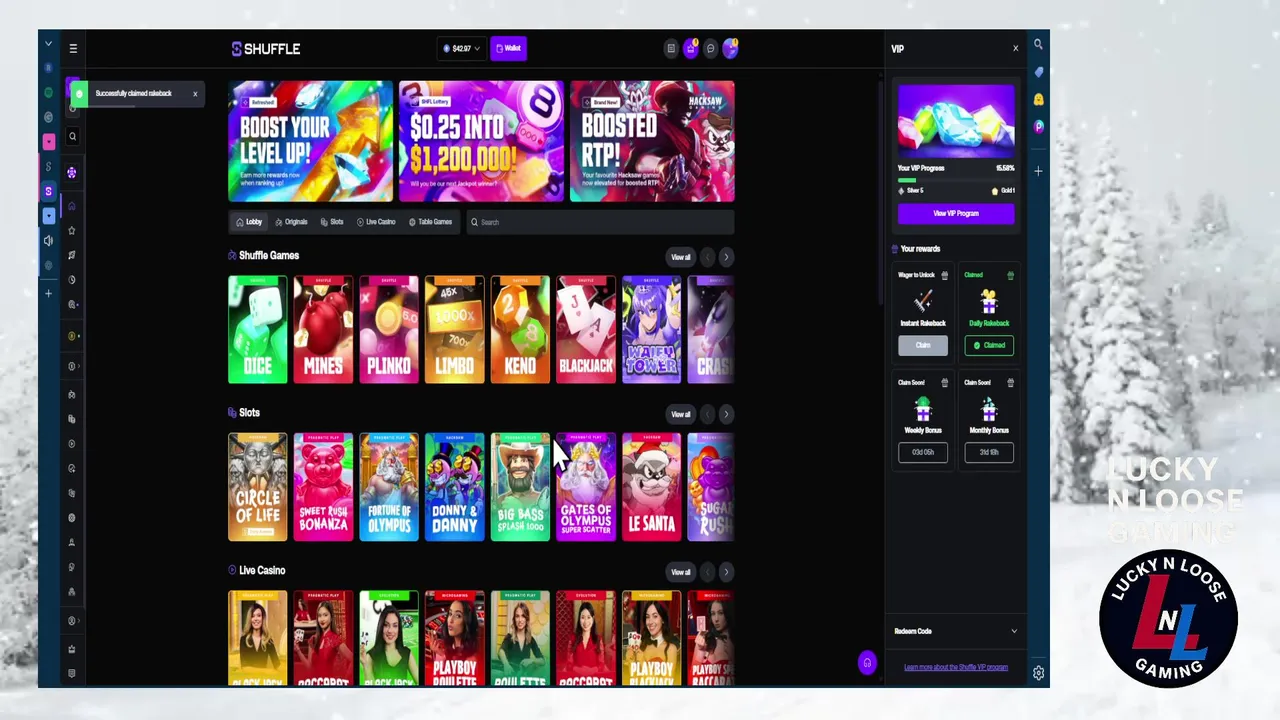This screenshot has width=1280, height=720.
Task: Open the Dice game tile
Action: pos(258,330)
